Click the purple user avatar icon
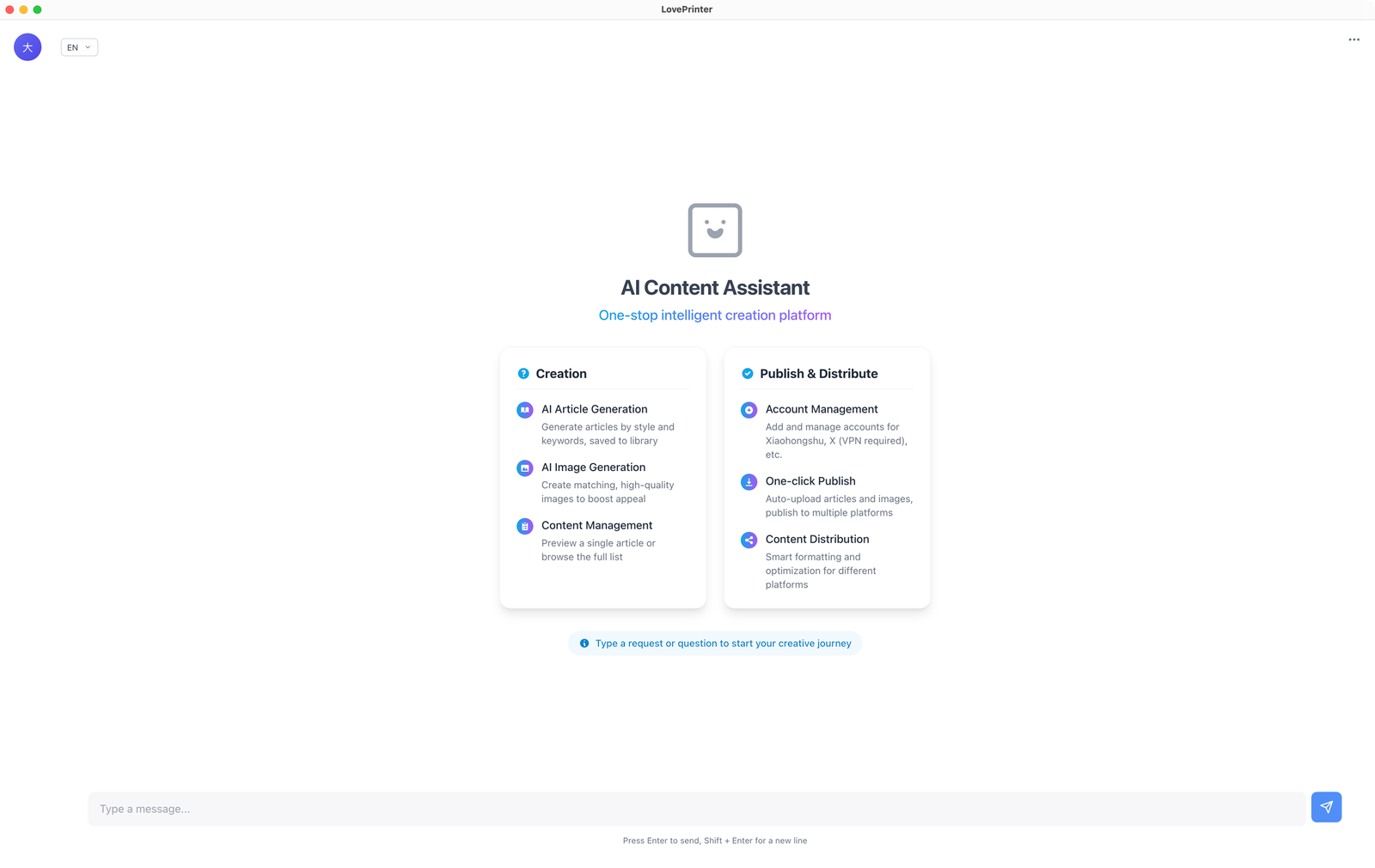This screenshot has height=868, width=1375. (27, 47)
